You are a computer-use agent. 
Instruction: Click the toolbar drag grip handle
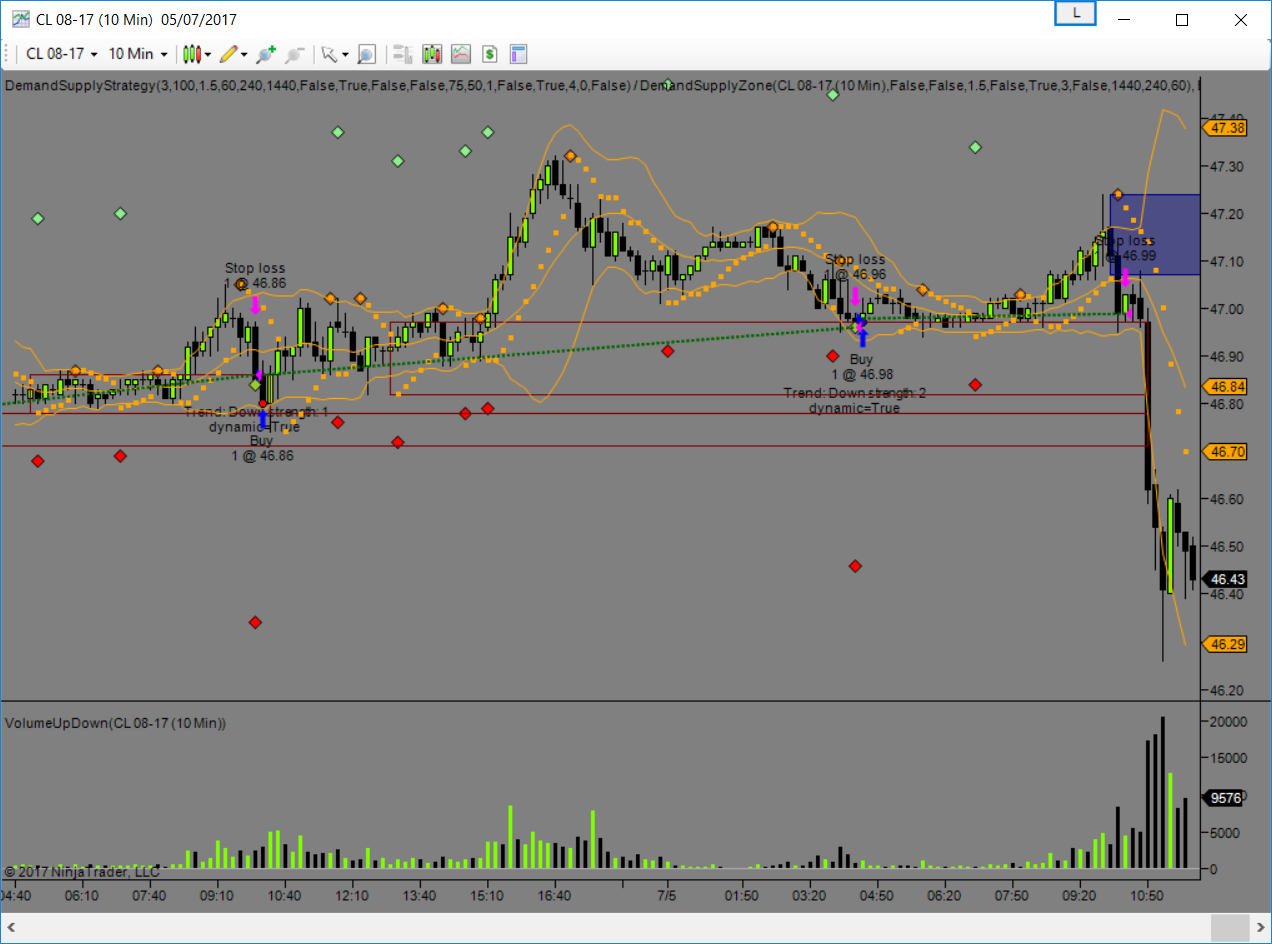pyautogui.click(x=7, y=54)
